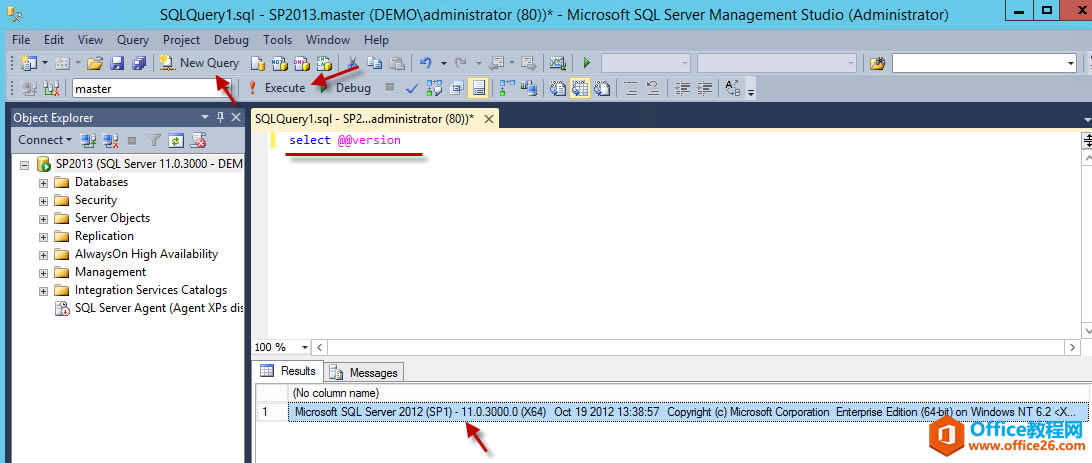Click the Analysis Services XMLA Query icon
This screenshot has height=463, width=1092.
click(x=324, y=63)
